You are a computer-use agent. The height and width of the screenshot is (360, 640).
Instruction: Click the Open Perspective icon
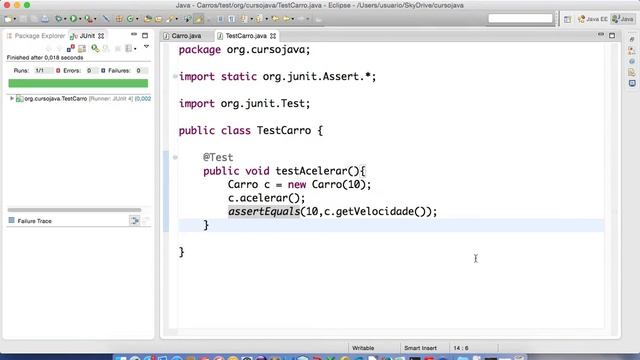click(567, 19)
